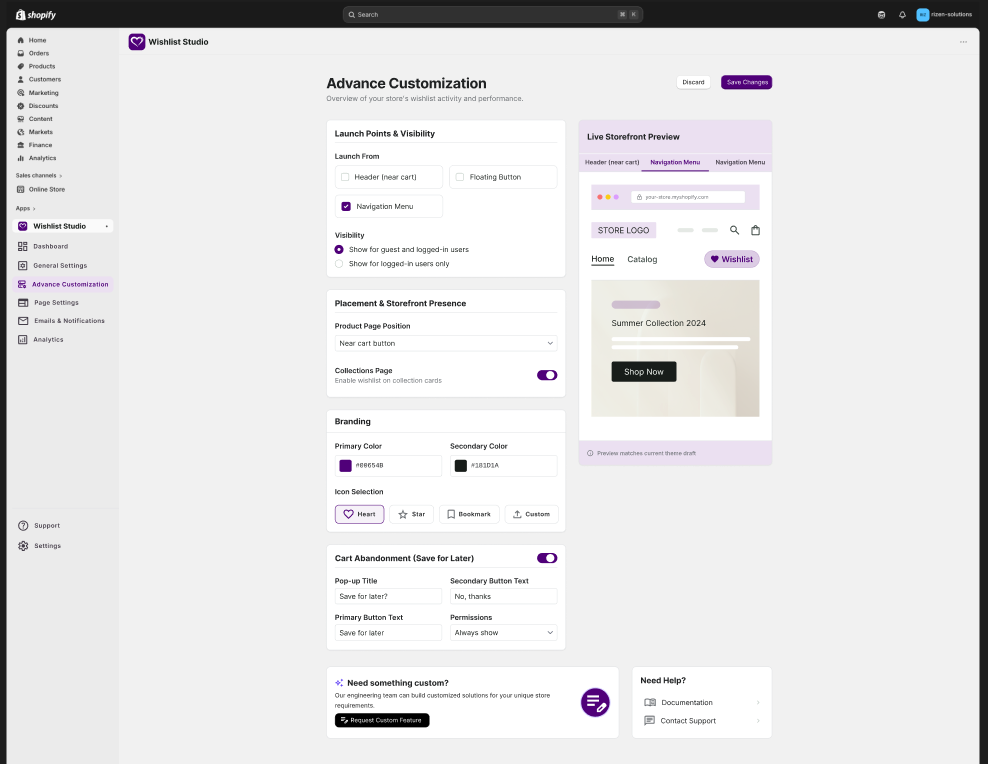The width and height of the screenshot is (988, 764).
Task: Select Show for logged-in users only
Action: coord(339,264)
